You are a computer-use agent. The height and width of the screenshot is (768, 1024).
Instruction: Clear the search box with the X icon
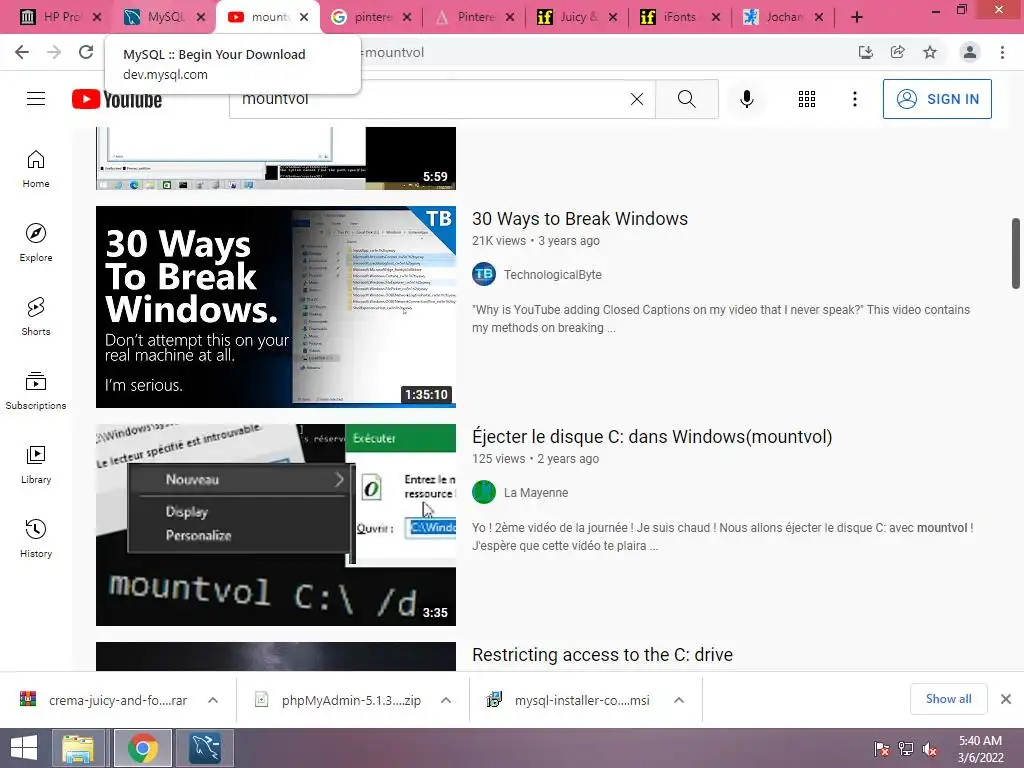coord(637,99)
